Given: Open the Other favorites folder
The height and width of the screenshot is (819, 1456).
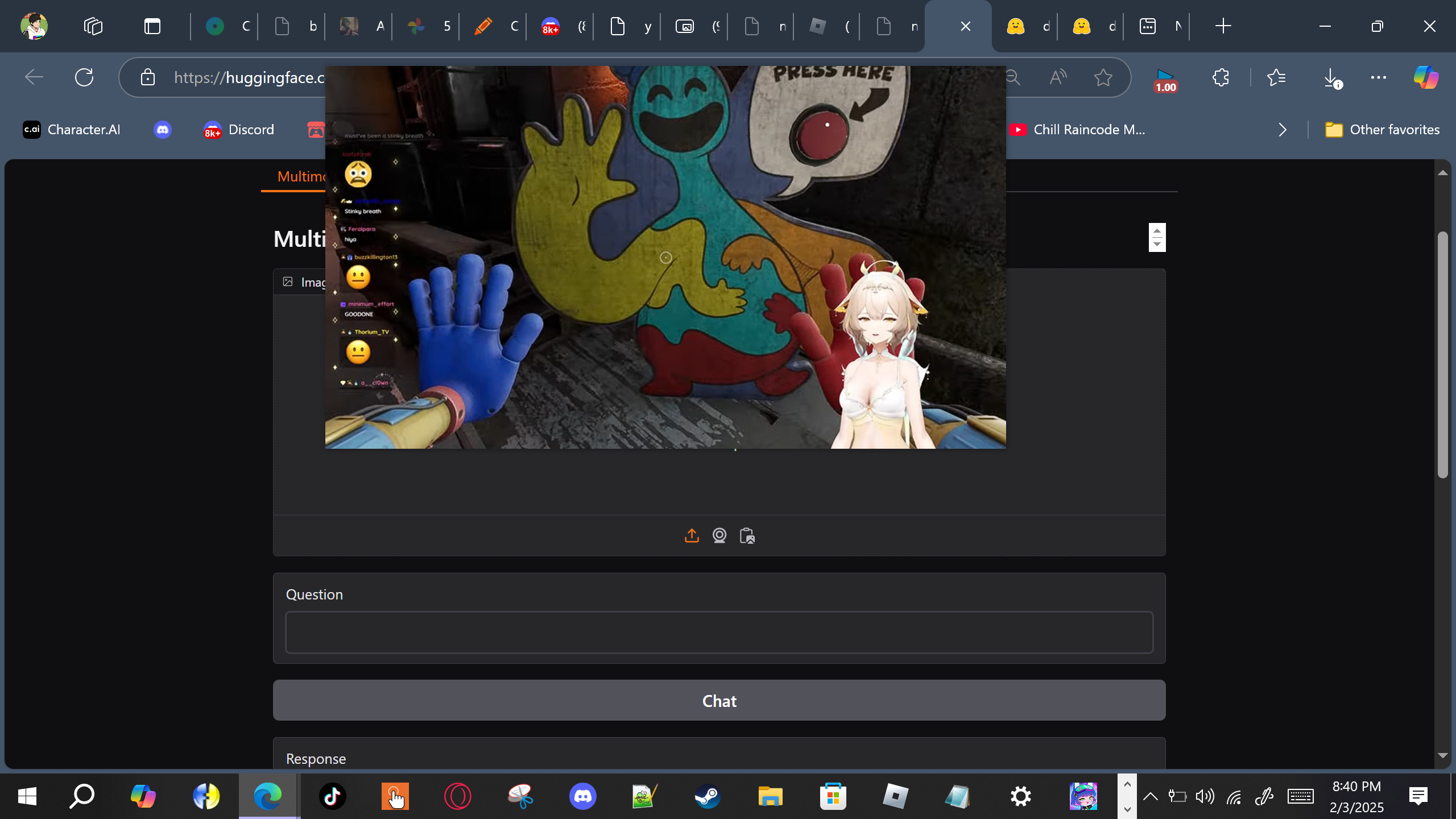Looking at the screenshot, I should 1382,130.
